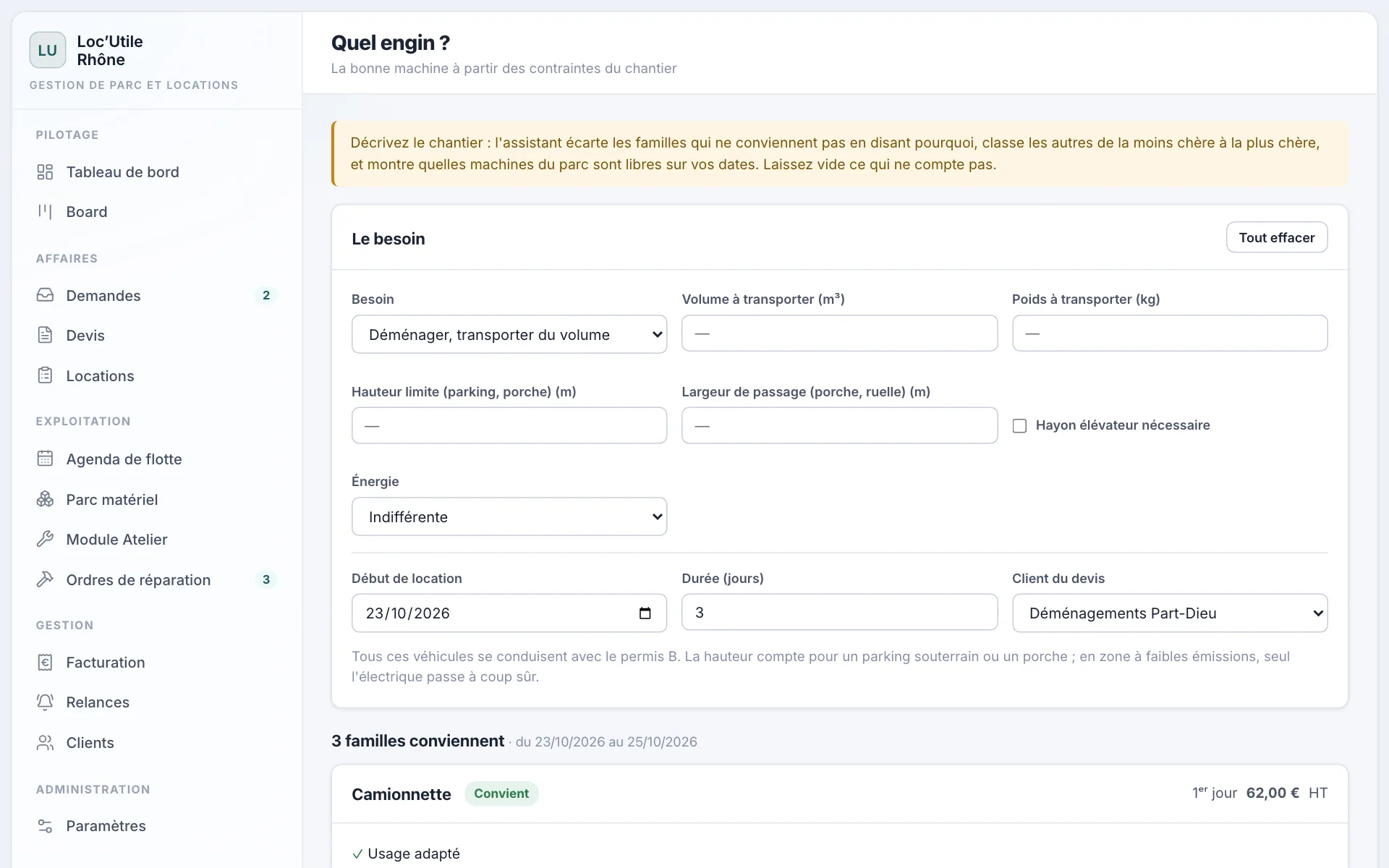Image resolution: width=1389 pixels, height=868 pixels.
Task: Click the Demandes inbox icon
Action: click(45, 295)
